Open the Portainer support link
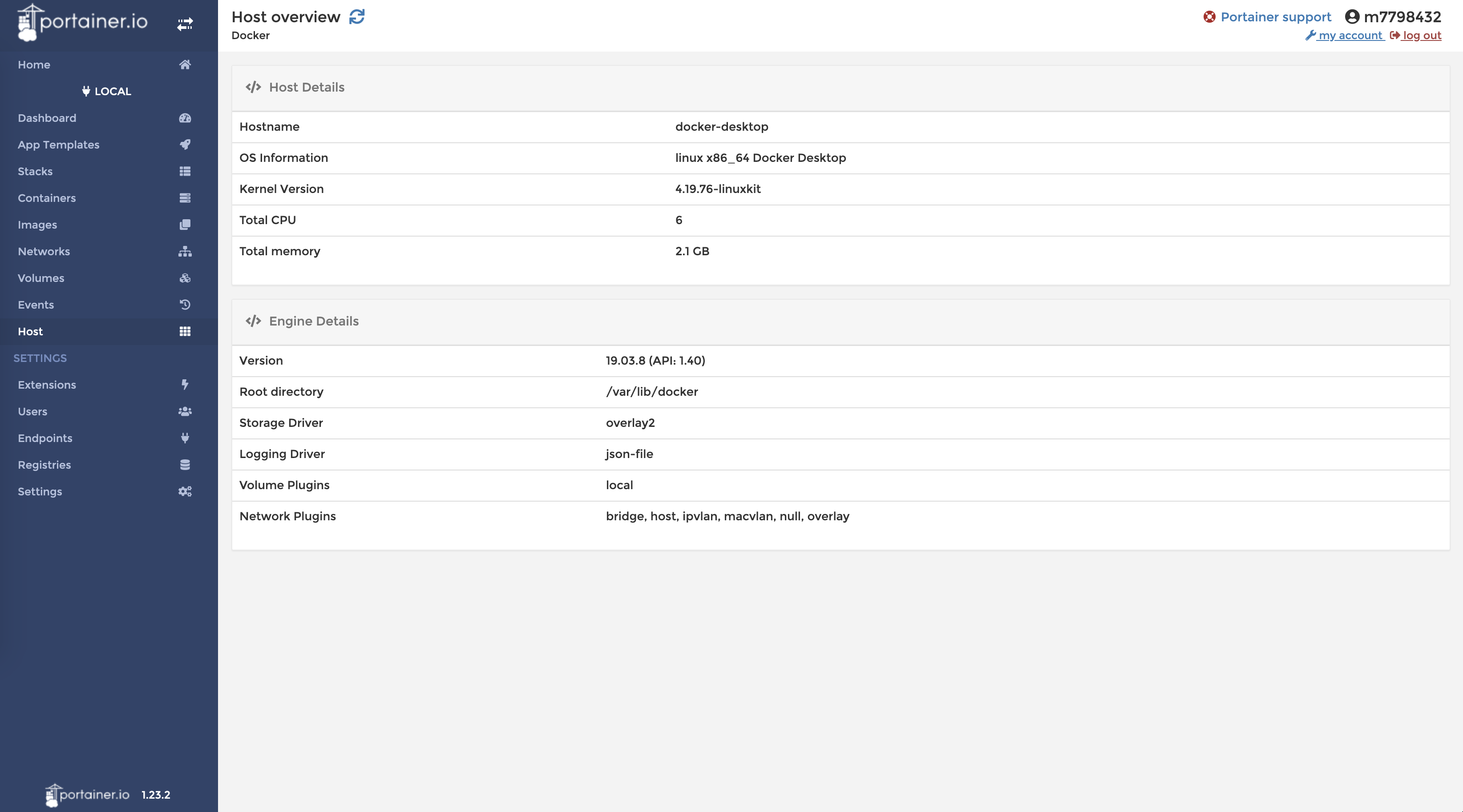Image resolution: width=1463 pixels, height=812 pixels. click(x=1275, y=17)
